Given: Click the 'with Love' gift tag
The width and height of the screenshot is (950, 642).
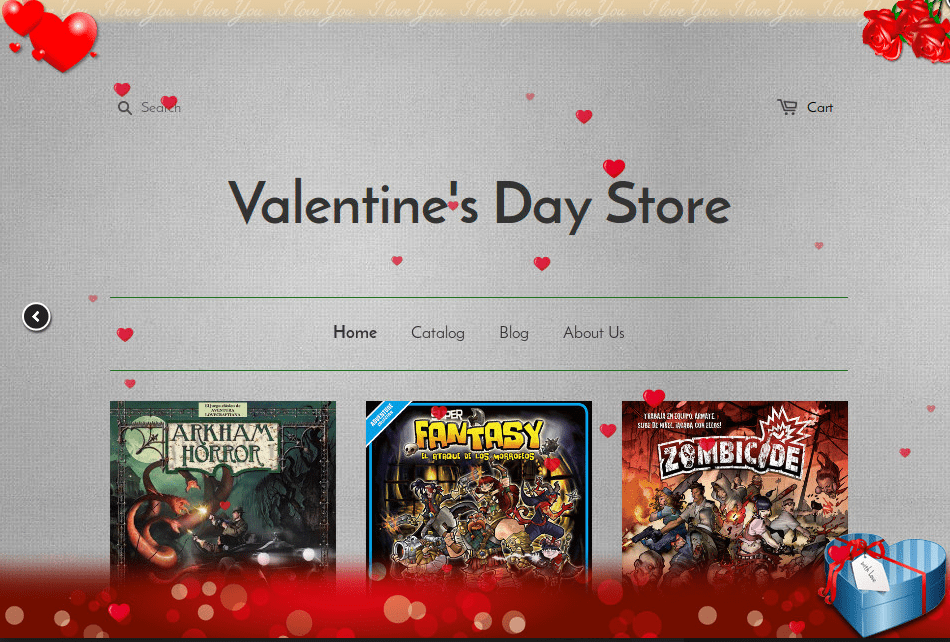Looking at the screenshot, I should (x=869, y=572).
